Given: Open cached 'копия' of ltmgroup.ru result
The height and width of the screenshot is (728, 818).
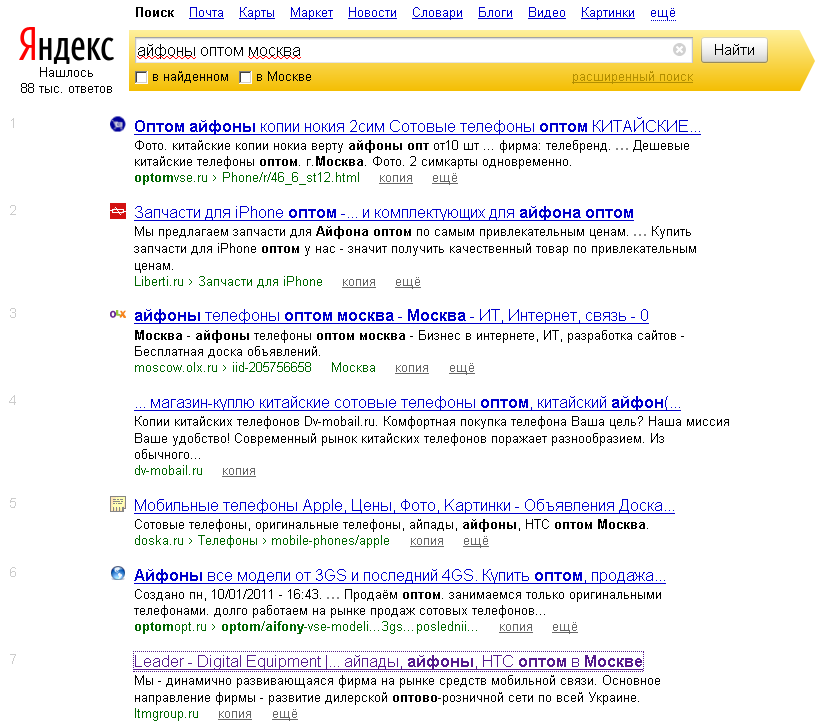Looking at the screenshot, I should pos(234,714).
